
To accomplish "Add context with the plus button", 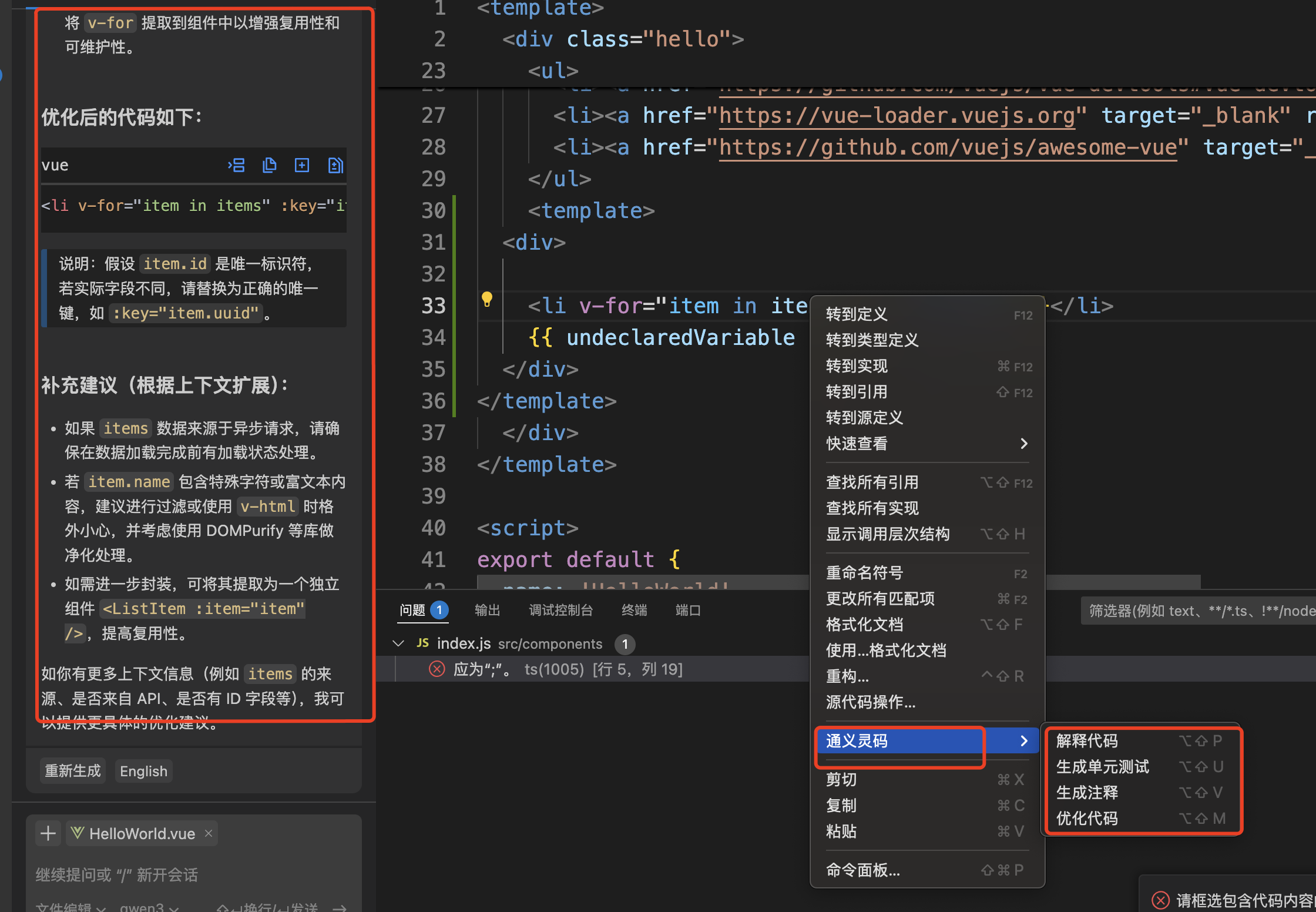I will tap(48, 833).
